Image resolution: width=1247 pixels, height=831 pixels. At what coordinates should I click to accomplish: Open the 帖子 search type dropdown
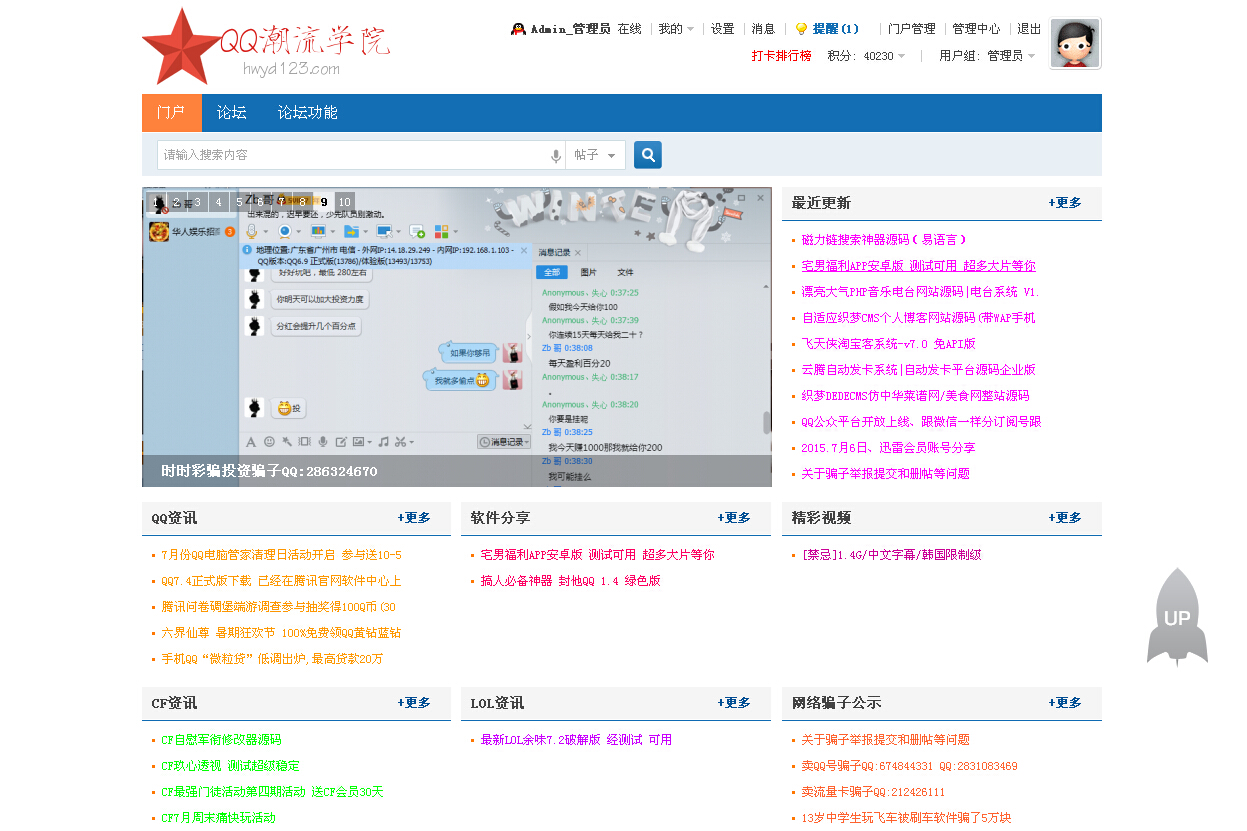tap(596, 155)
